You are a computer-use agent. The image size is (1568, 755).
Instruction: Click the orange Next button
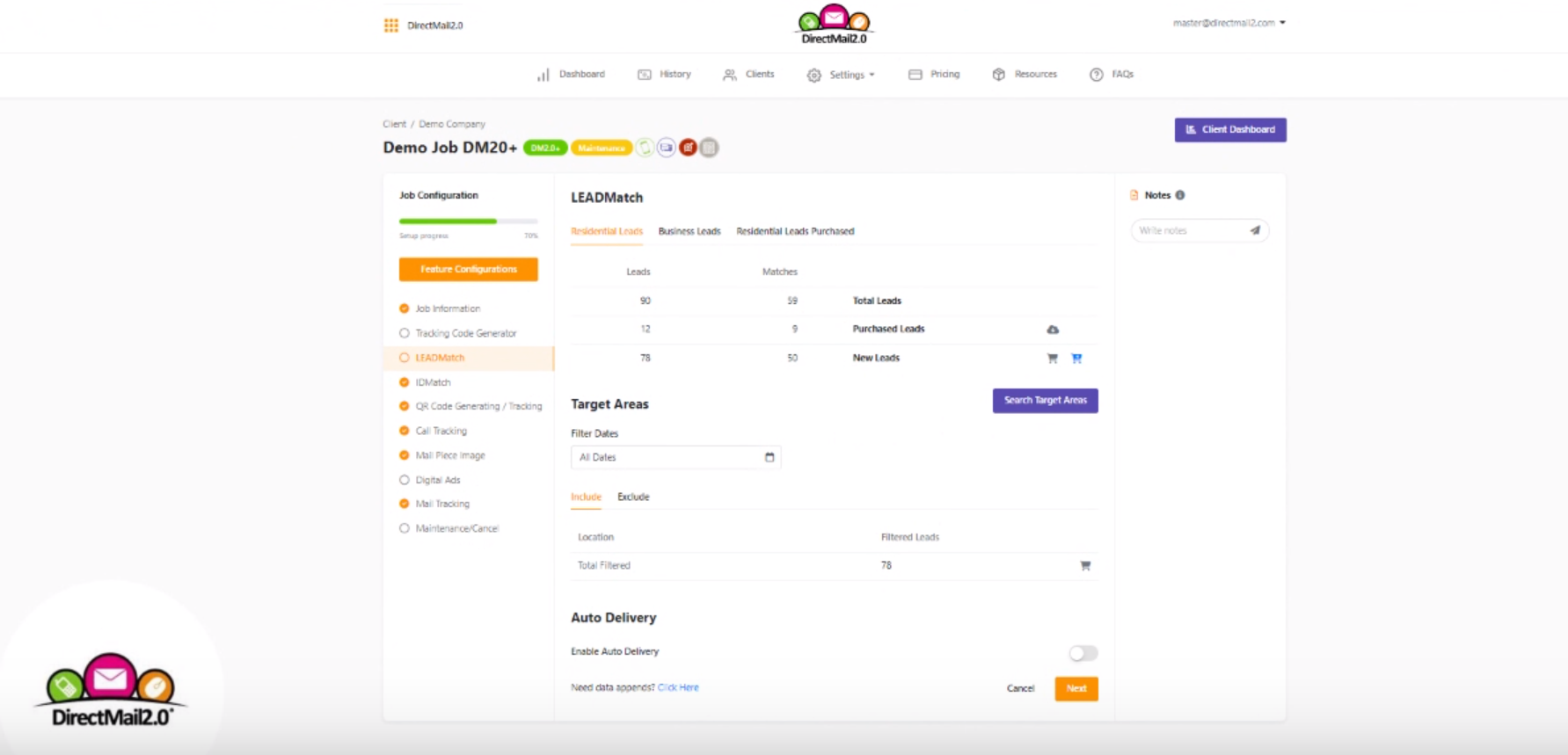click(1076, 688)
